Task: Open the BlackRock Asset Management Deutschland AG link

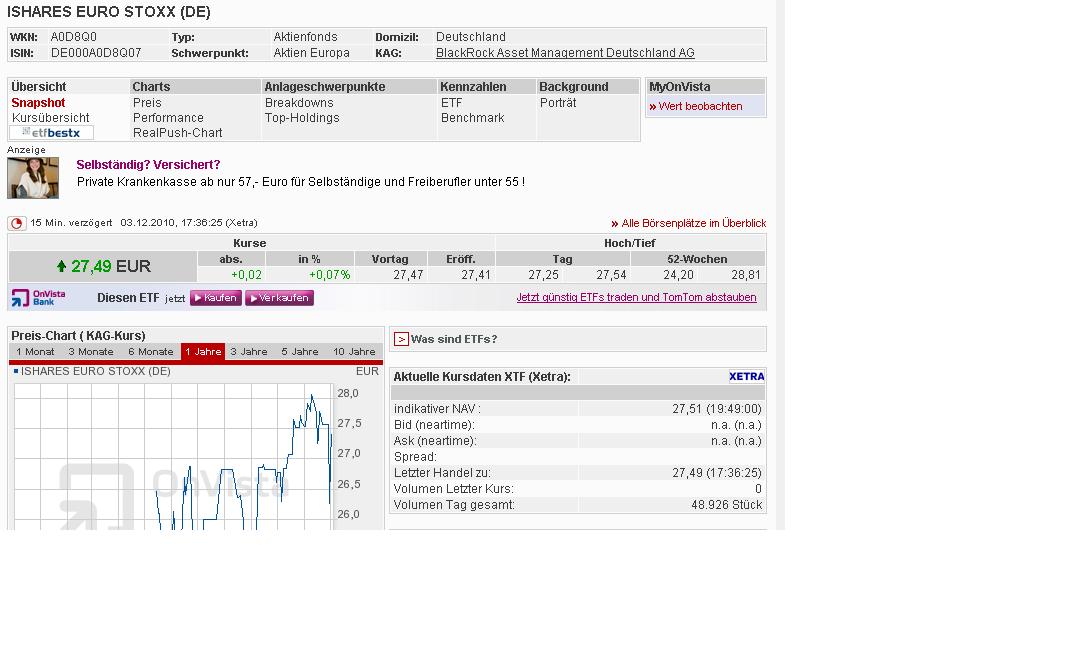Action: (x=565, y=53)
